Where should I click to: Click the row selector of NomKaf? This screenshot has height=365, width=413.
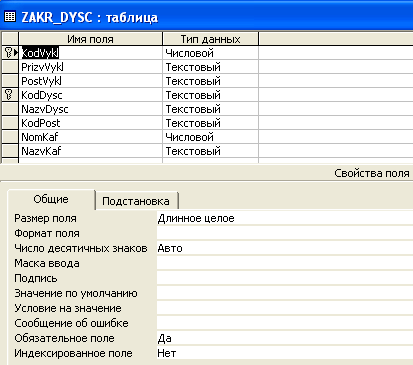point(10,137)
